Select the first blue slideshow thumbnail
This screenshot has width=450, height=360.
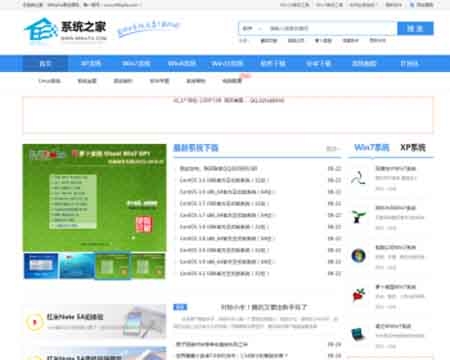click(41, 266)
